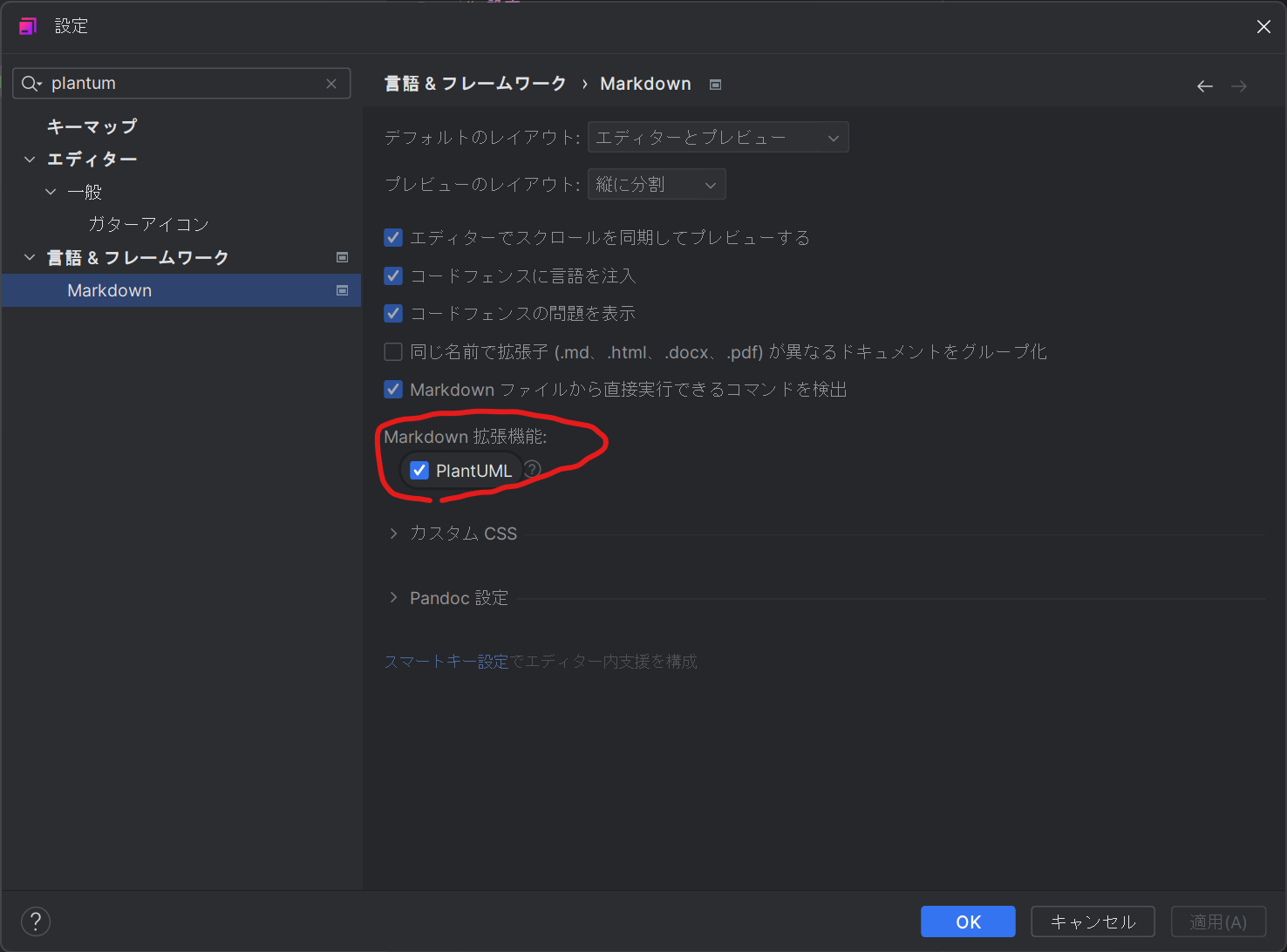
Task: Go back with the left arrow
Action: 1205,85
